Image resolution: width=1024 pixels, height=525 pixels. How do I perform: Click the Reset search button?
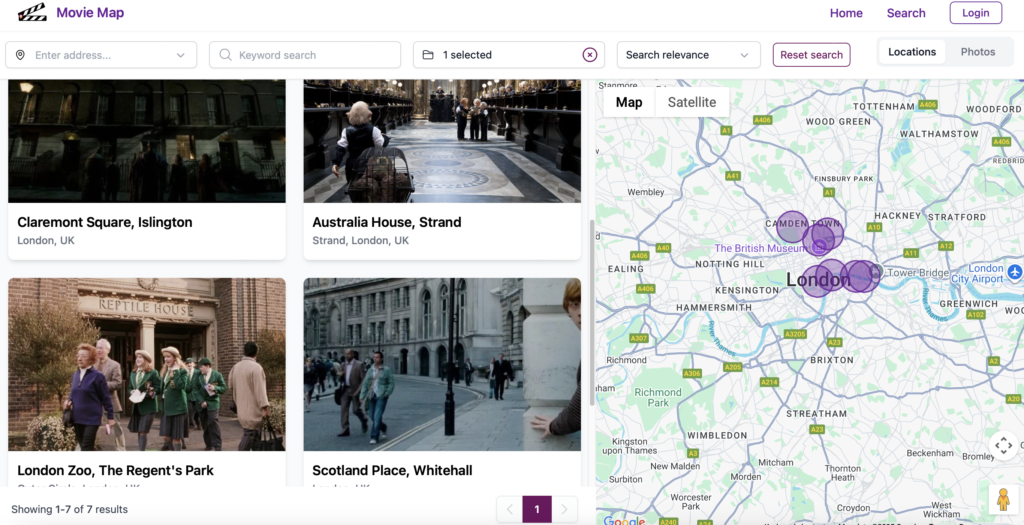point(811,55)
